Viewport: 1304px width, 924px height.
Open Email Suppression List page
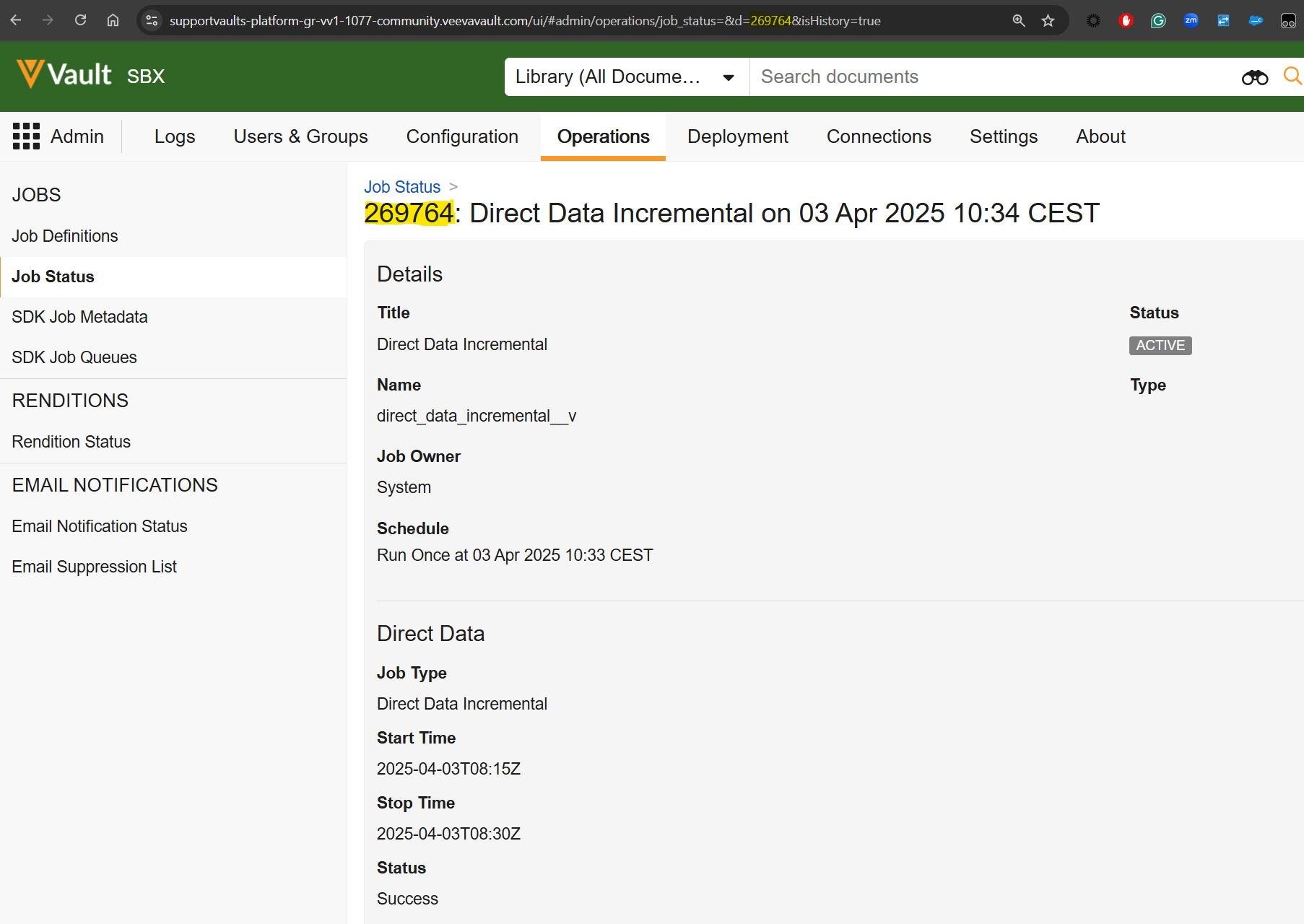pyautogui.click(x=94, y=567)
